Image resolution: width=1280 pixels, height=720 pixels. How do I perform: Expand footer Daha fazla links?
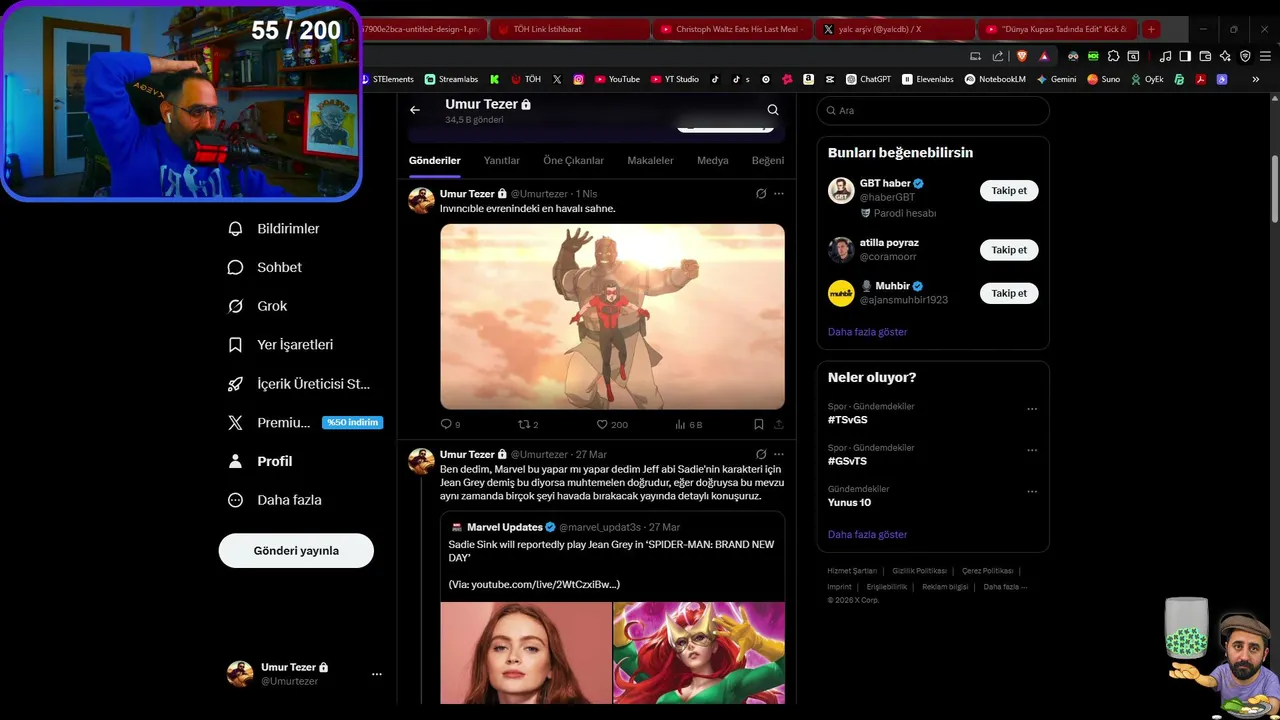(1005, 587)
